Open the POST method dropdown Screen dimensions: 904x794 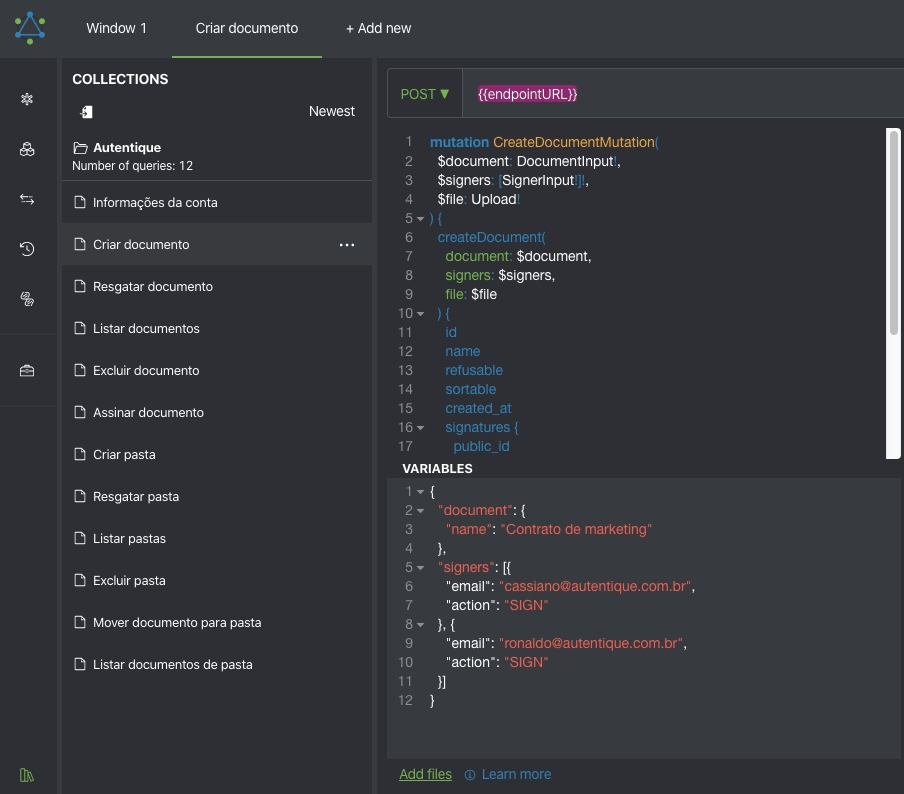[425, 94]
